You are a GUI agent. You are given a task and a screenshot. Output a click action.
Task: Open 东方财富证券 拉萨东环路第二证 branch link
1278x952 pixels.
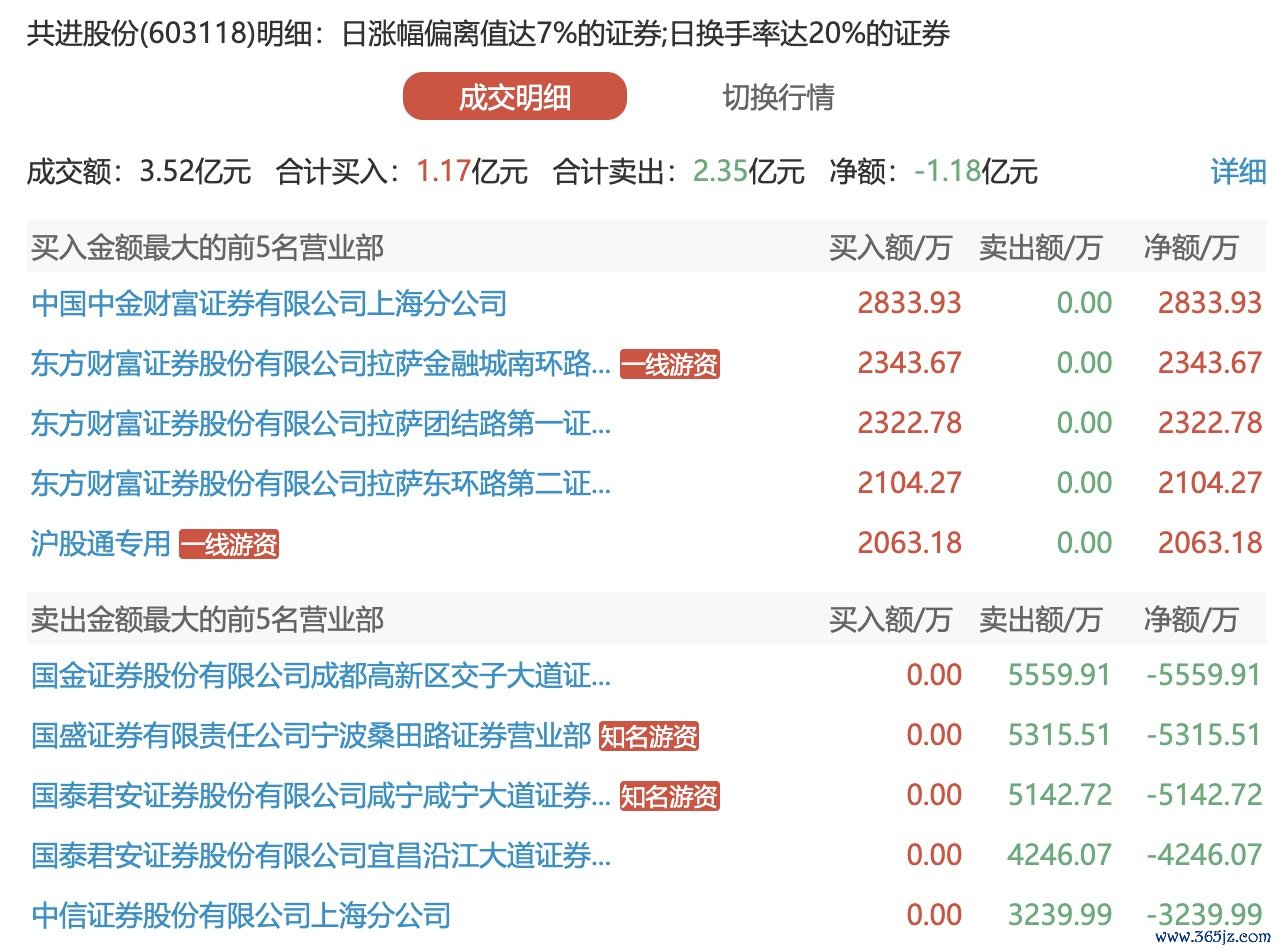coord(321,483)
